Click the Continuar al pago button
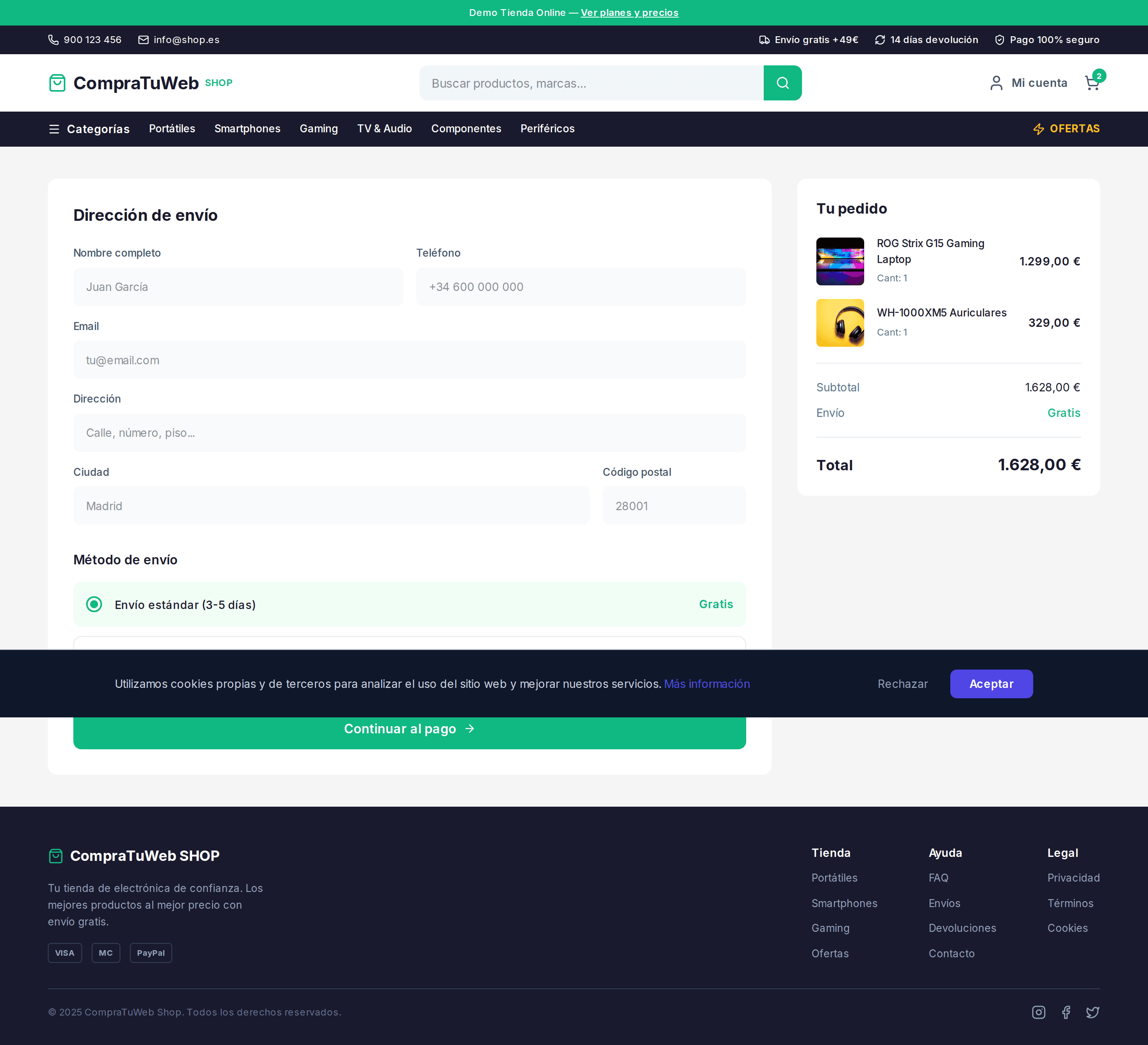This screenshot has height=1045, width=1148. click(409, 729)
